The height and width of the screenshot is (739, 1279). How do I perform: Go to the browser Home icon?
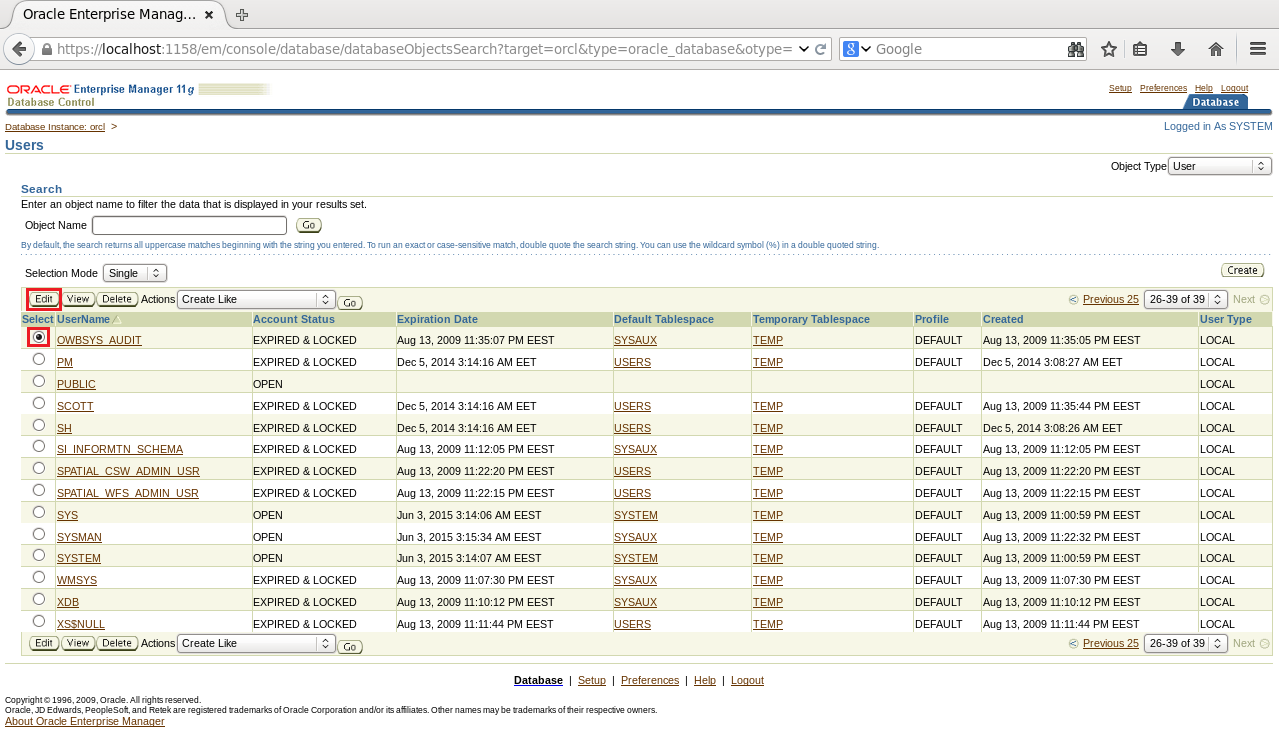[x=1216, y=49]
